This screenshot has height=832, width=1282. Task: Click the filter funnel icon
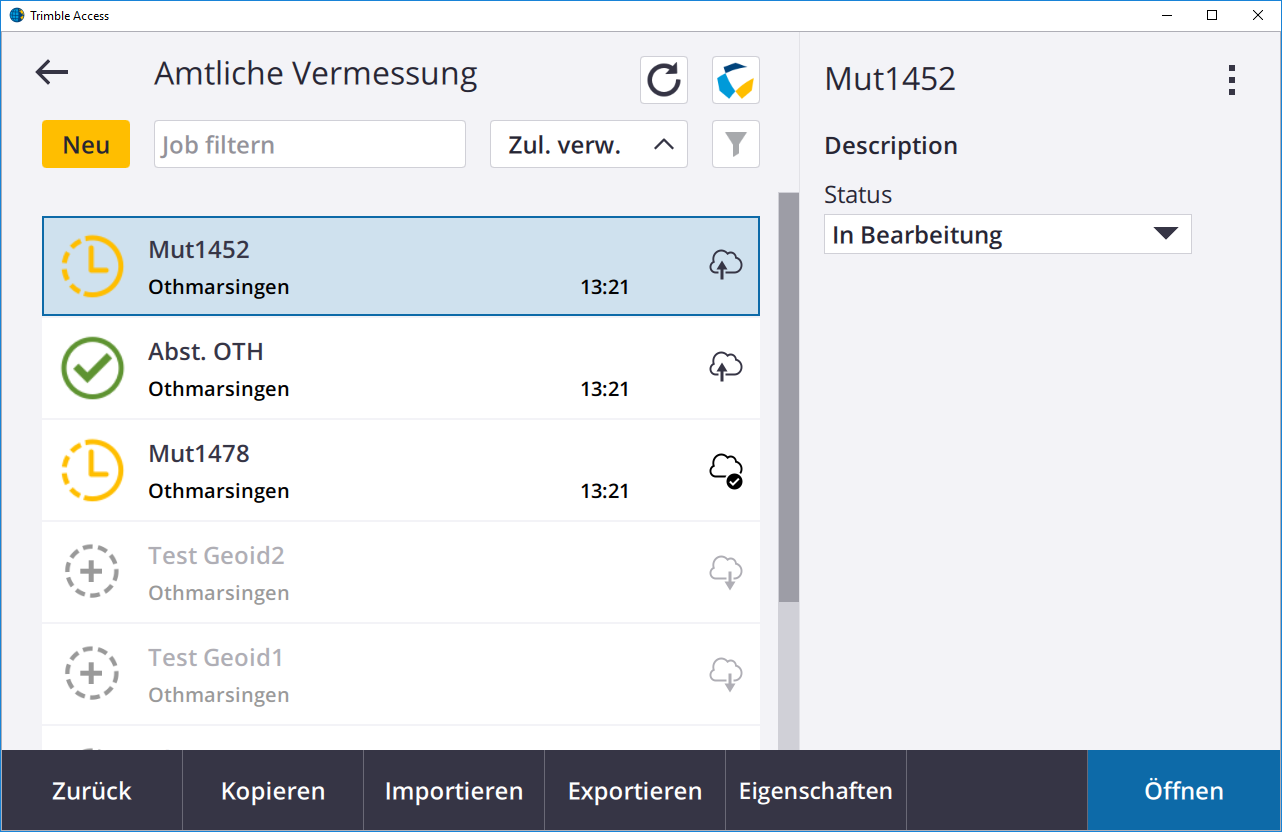pyautogui.click(x=736, y=144)
